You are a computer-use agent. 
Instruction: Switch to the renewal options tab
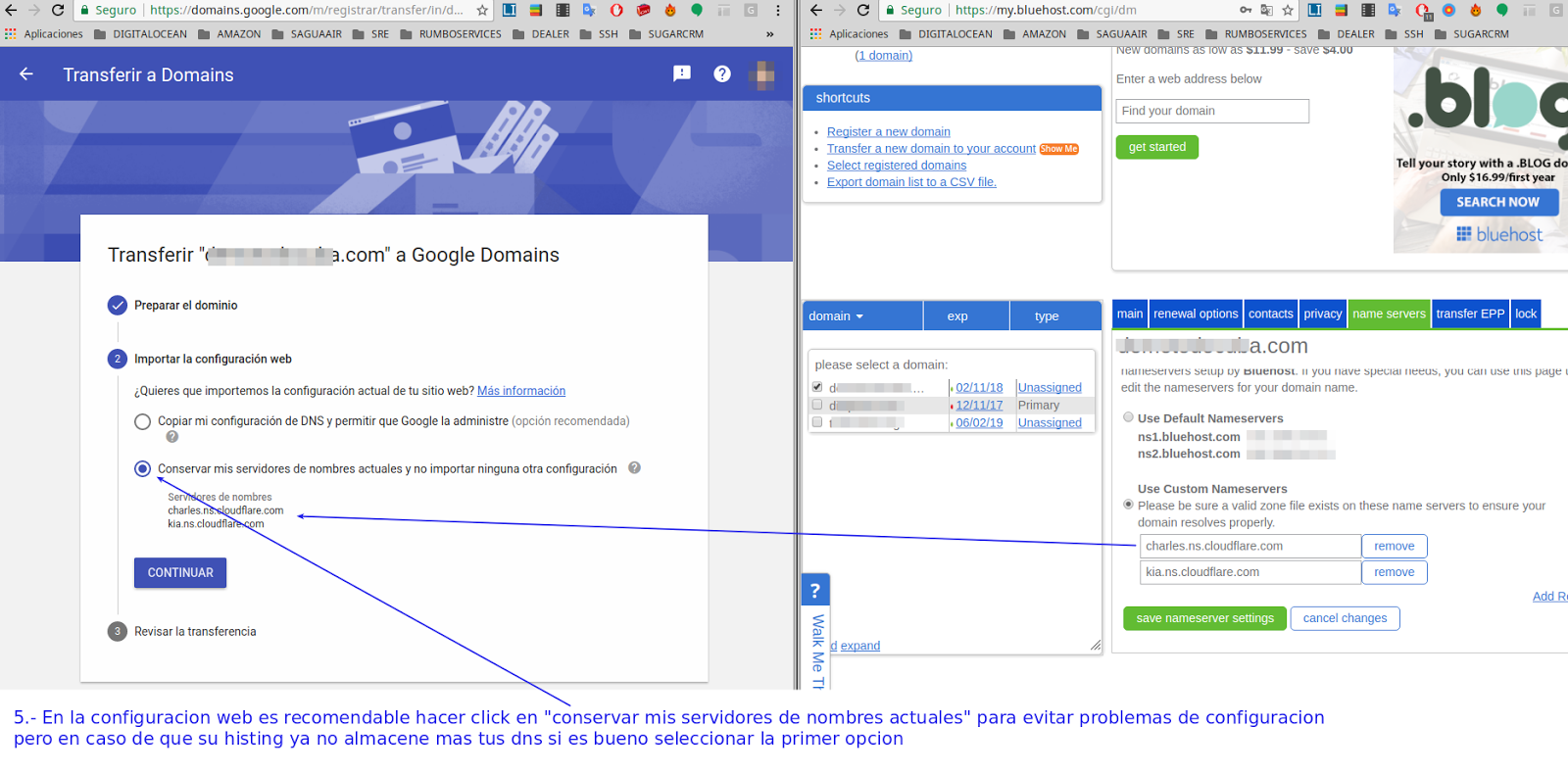1196,314
